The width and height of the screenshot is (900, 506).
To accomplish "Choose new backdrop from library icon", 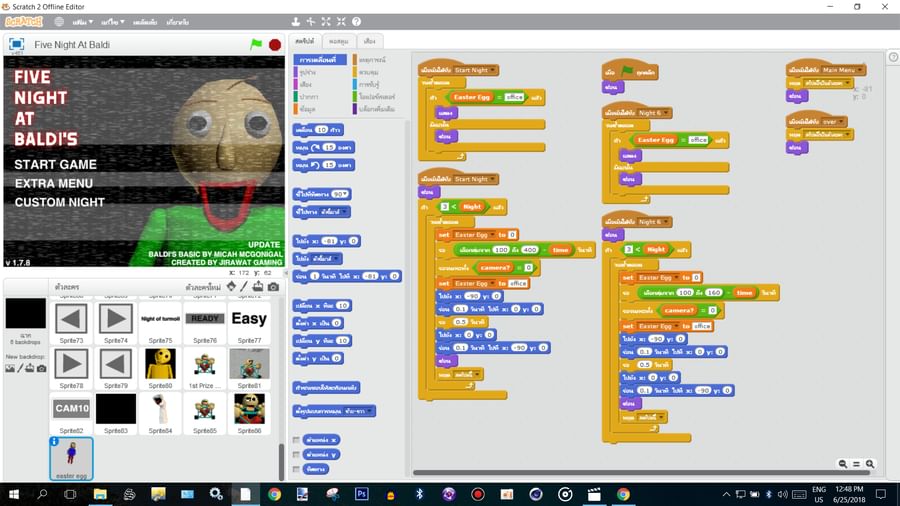I will coord(10,368).
